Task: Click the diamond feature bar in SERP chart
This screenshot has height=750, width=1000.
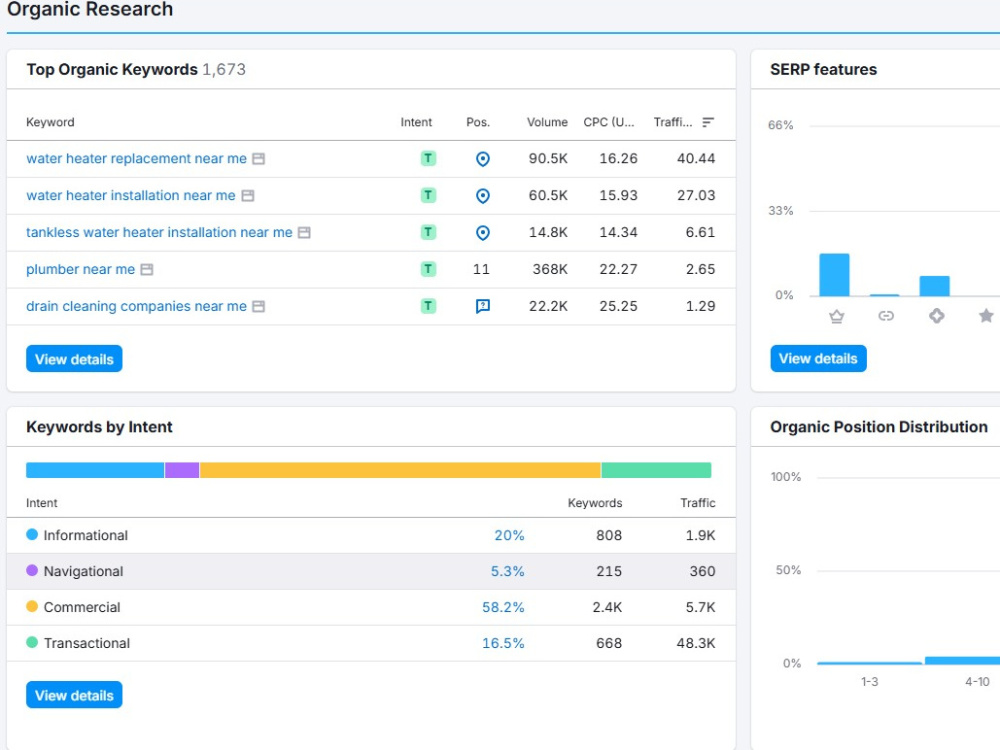Action: point(934,286)
